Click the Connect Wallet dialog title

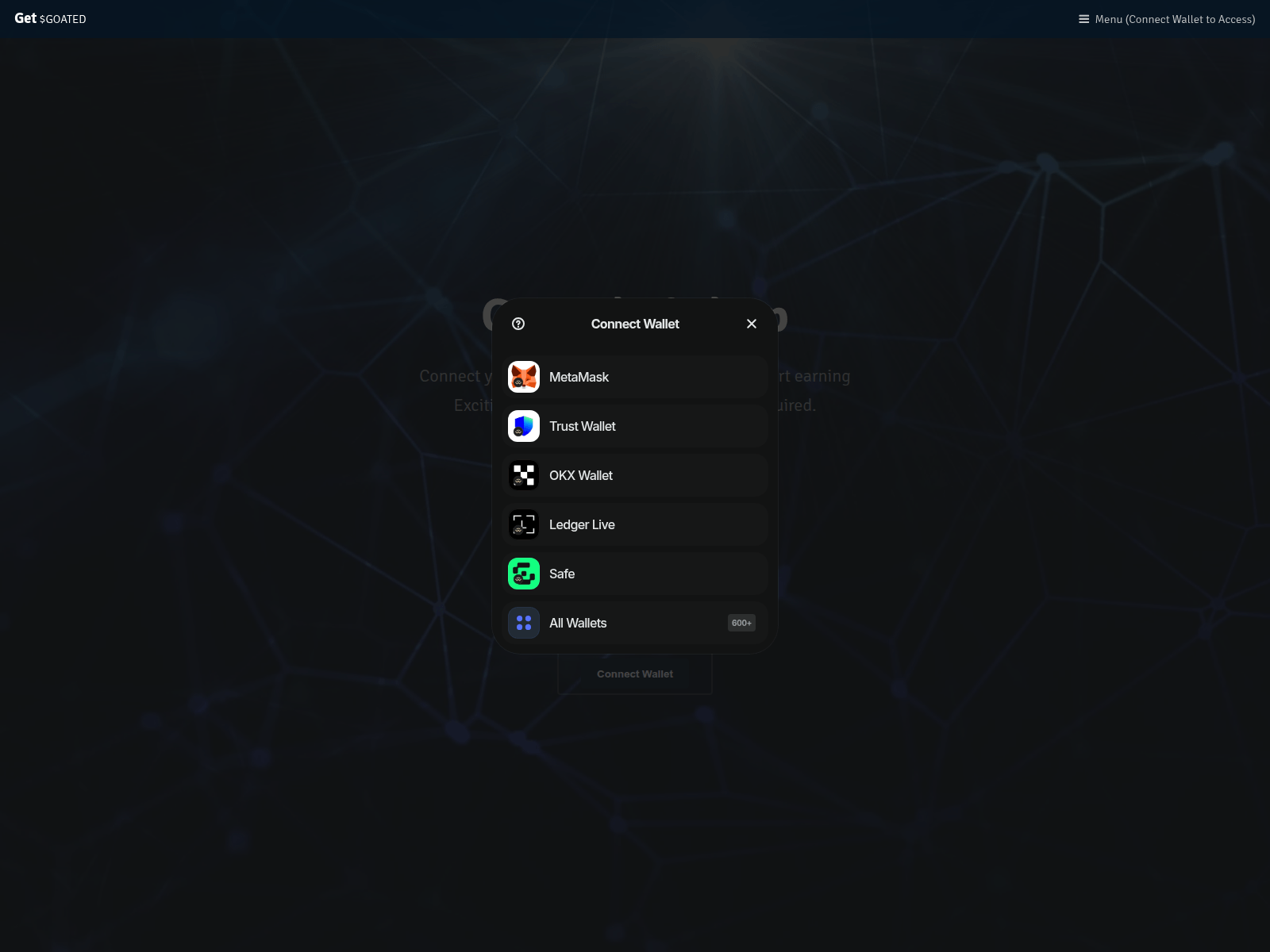point(635,324)
